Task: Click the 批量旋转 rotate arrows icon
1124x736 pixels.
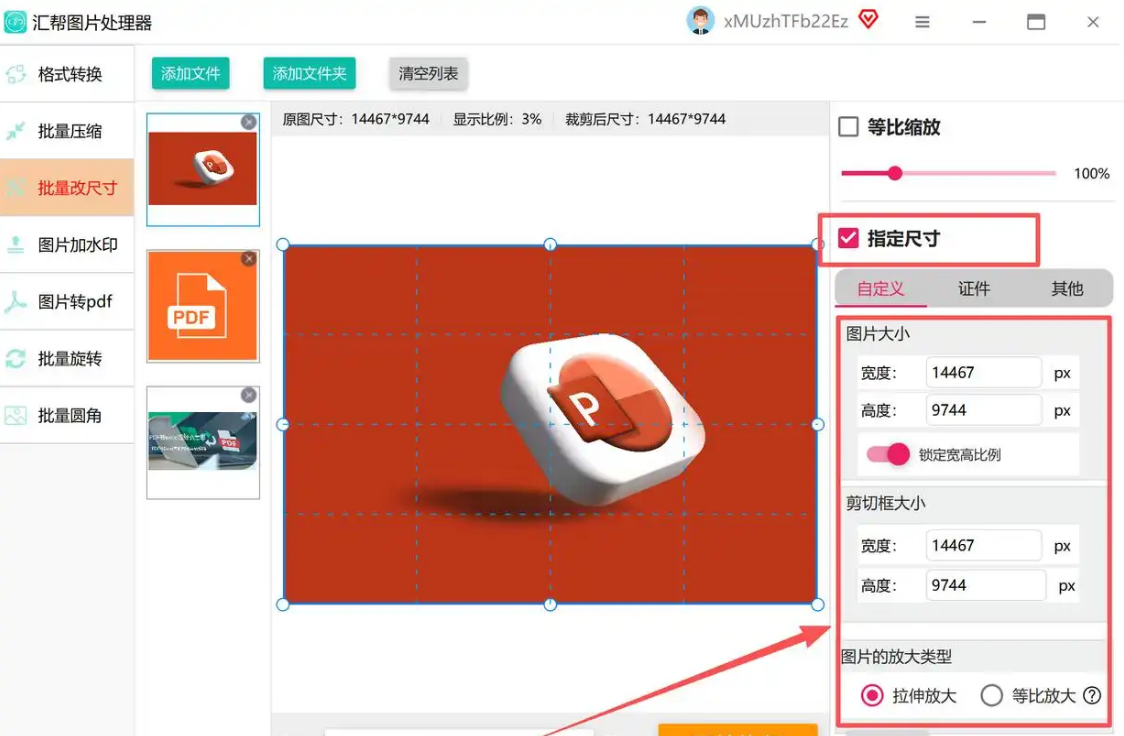Action: [x=16, y=358]
